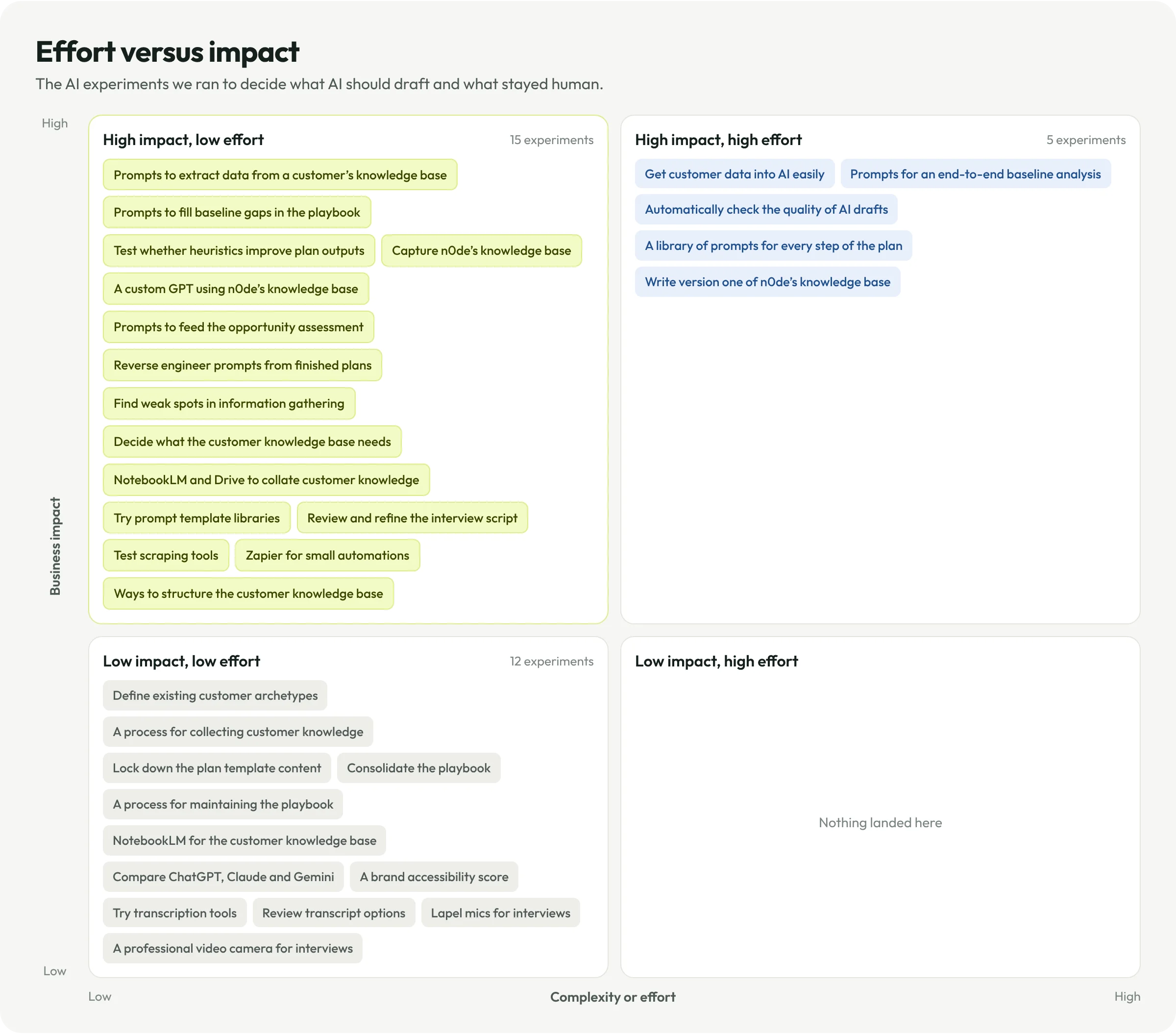This screenshot has width=1176, height=1034.
Task: Select 'NotebookLM and Drive to collate customer knowledge'
Action: [267, 480]
